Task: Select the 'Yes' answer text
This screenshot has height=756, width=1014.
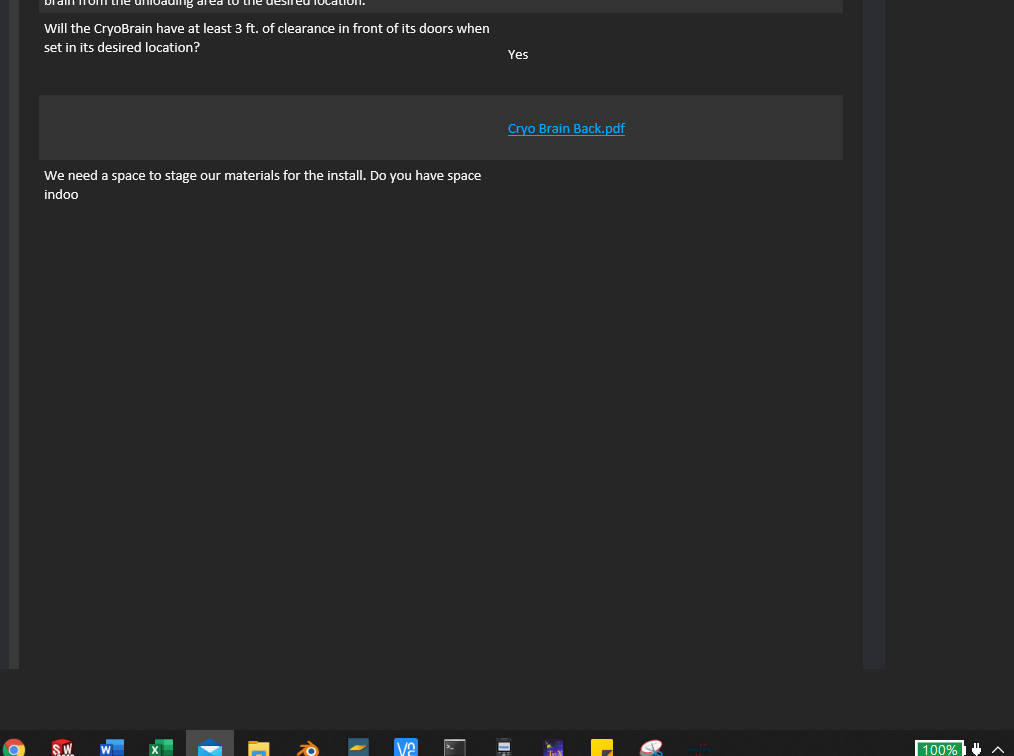Action: tap(518, 55)
